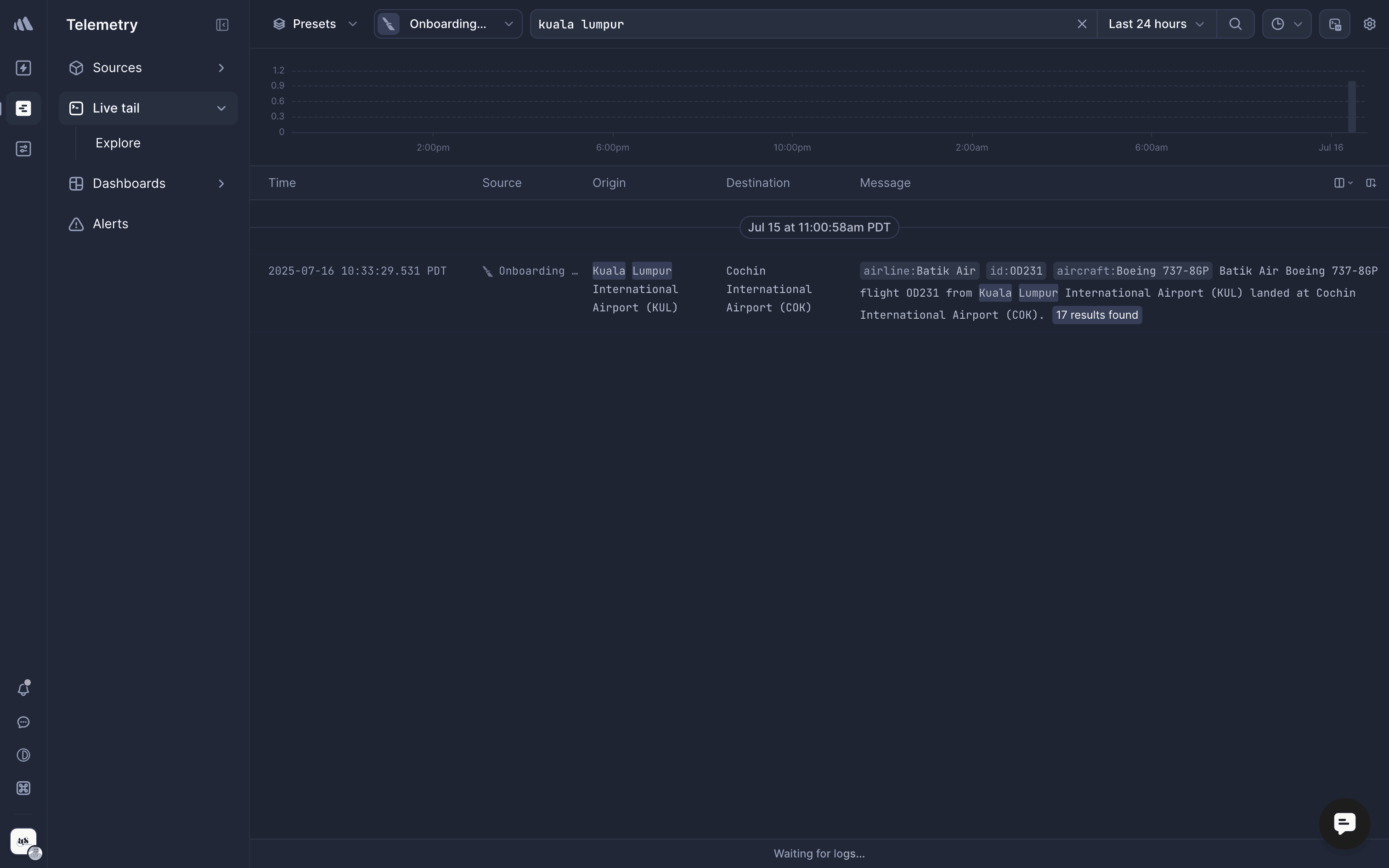
Task: Click the lightning bolt icon in left rail
Action: coord(23,68)
